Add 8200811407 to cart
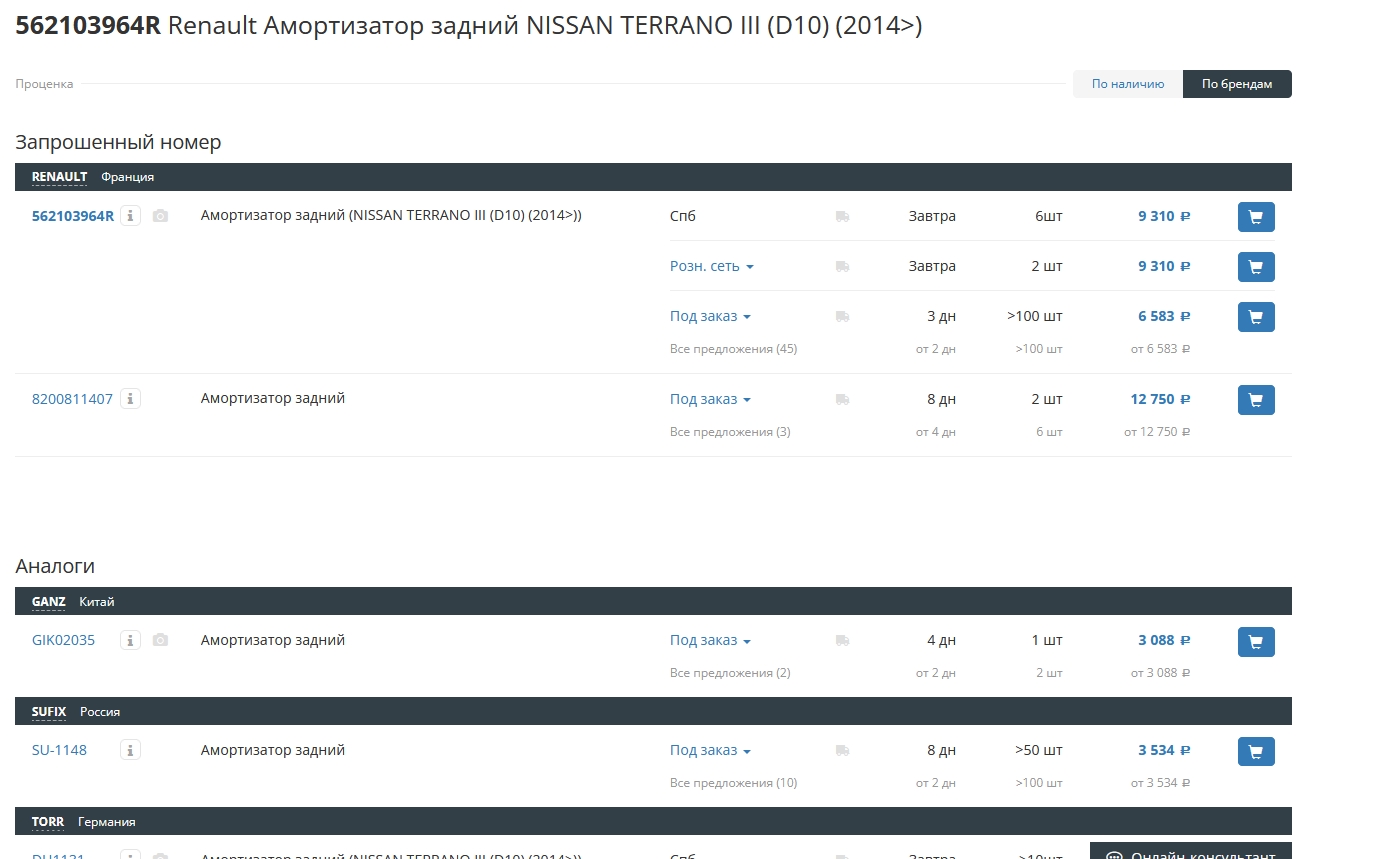This screenshot has width=1373, height=859. [x=1256, y=400]
